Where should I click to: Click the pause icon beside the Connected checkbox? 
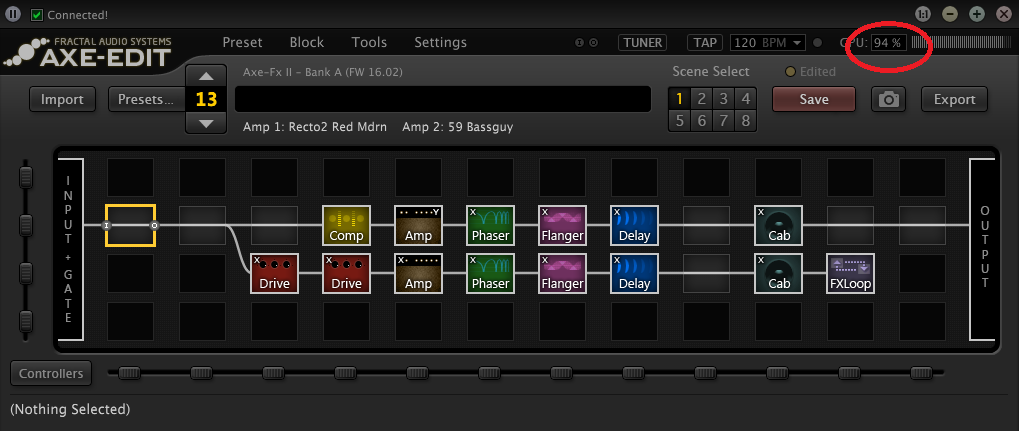click(x=14, y=14)
